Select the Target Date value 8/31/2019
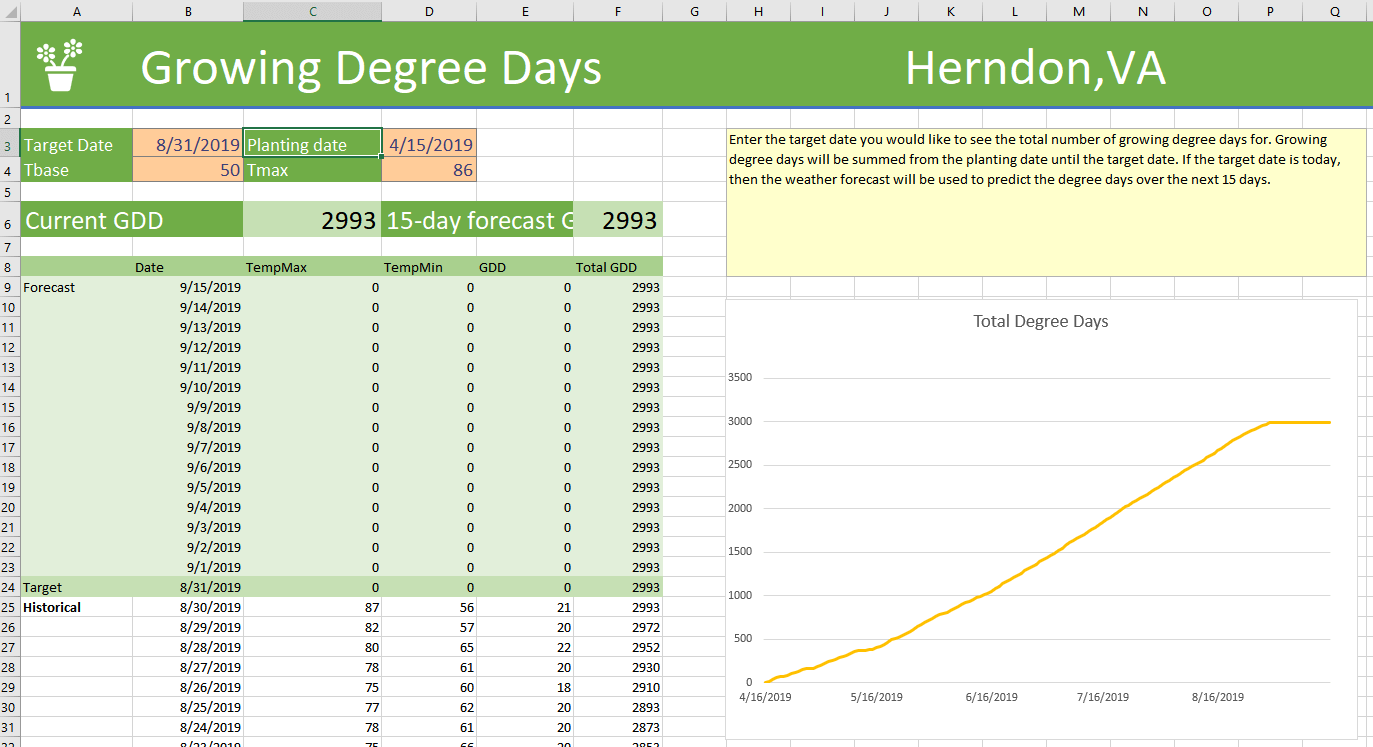Image resolution: width=1373 pixels, height=747 pixels. coord(187,145)
